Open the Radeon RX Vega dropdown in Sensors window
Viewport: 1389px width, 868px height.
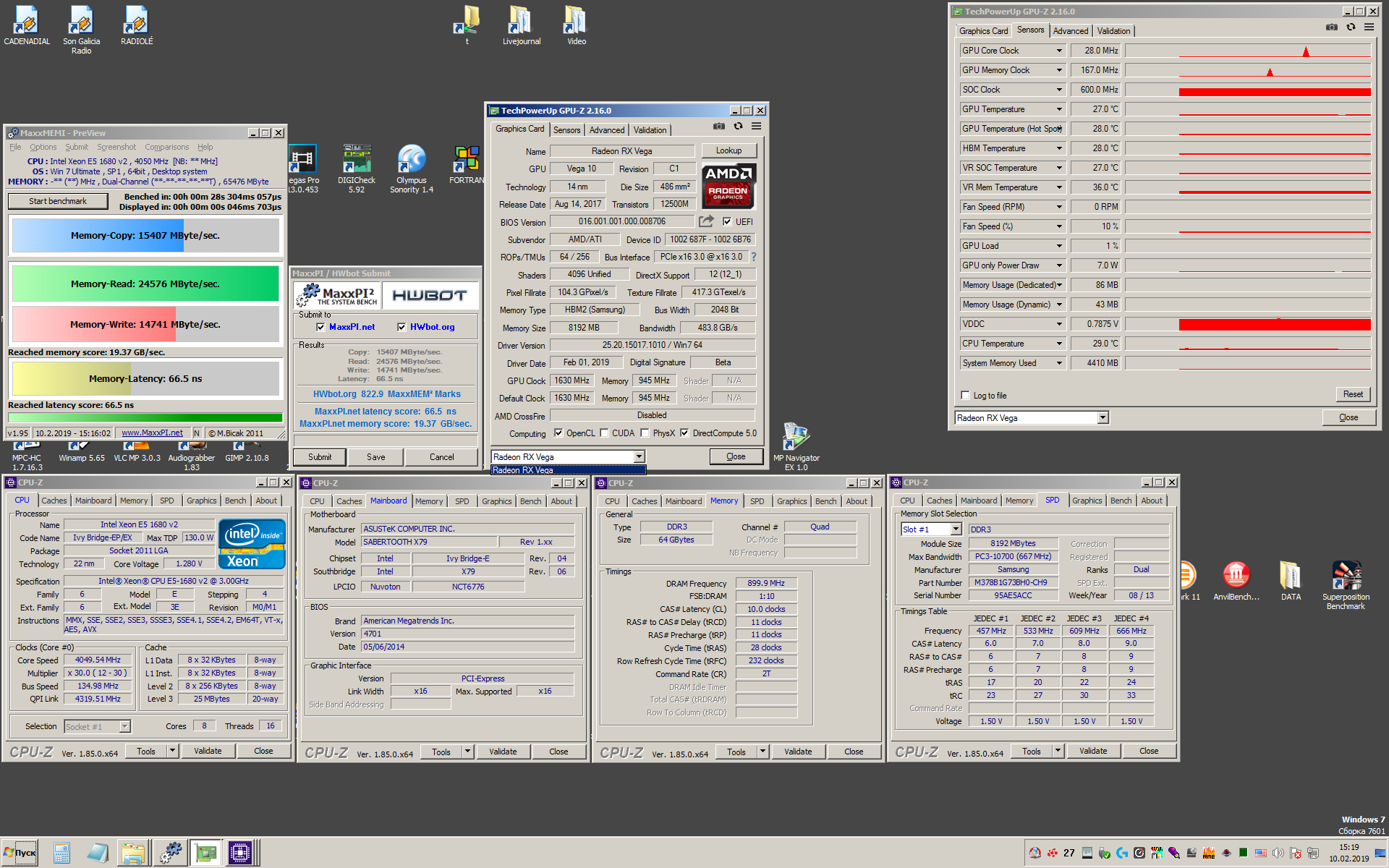click(x=1103, y=417)
